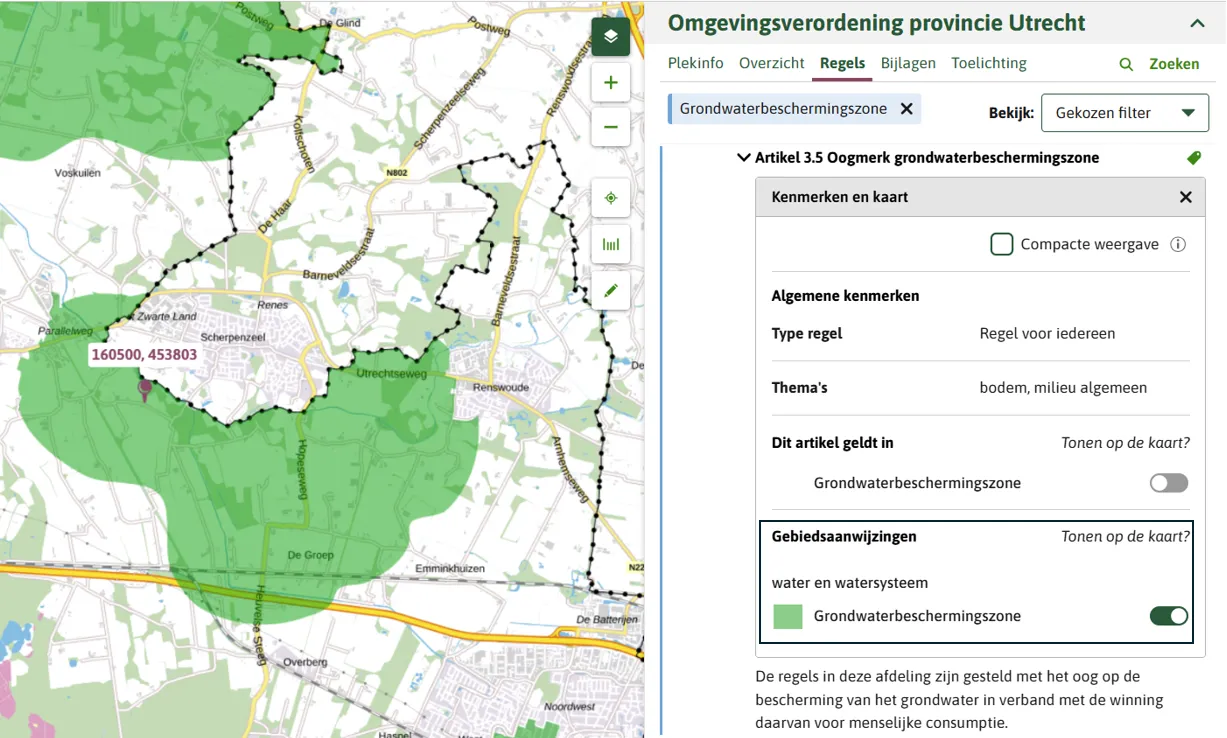Collapse Artikel 3.5 Oogmerk grondwaterbeschermingszone
1227x738 pixels.
point(743,157)
